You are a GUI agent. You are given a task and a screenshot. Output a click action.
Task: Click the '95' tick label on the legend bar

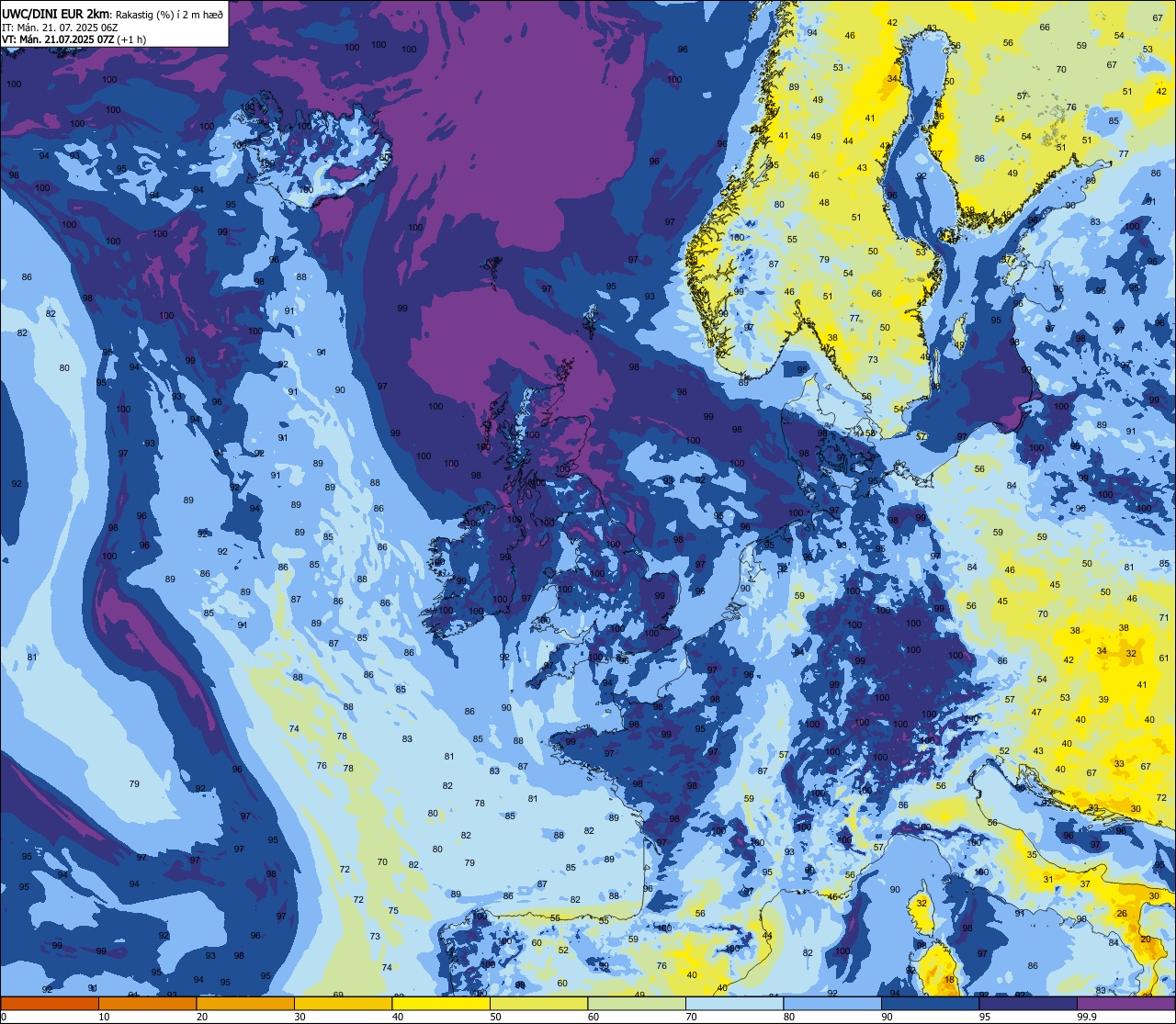point(985,1017)
